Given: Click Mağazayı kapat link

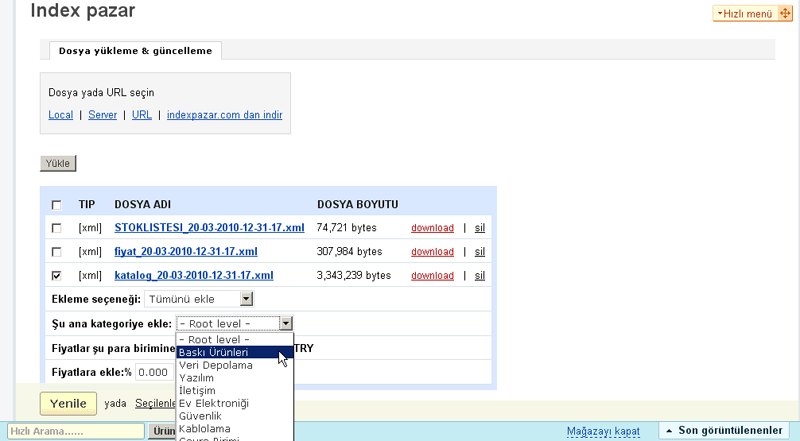Looking at the screenshot, I should 603,431.
